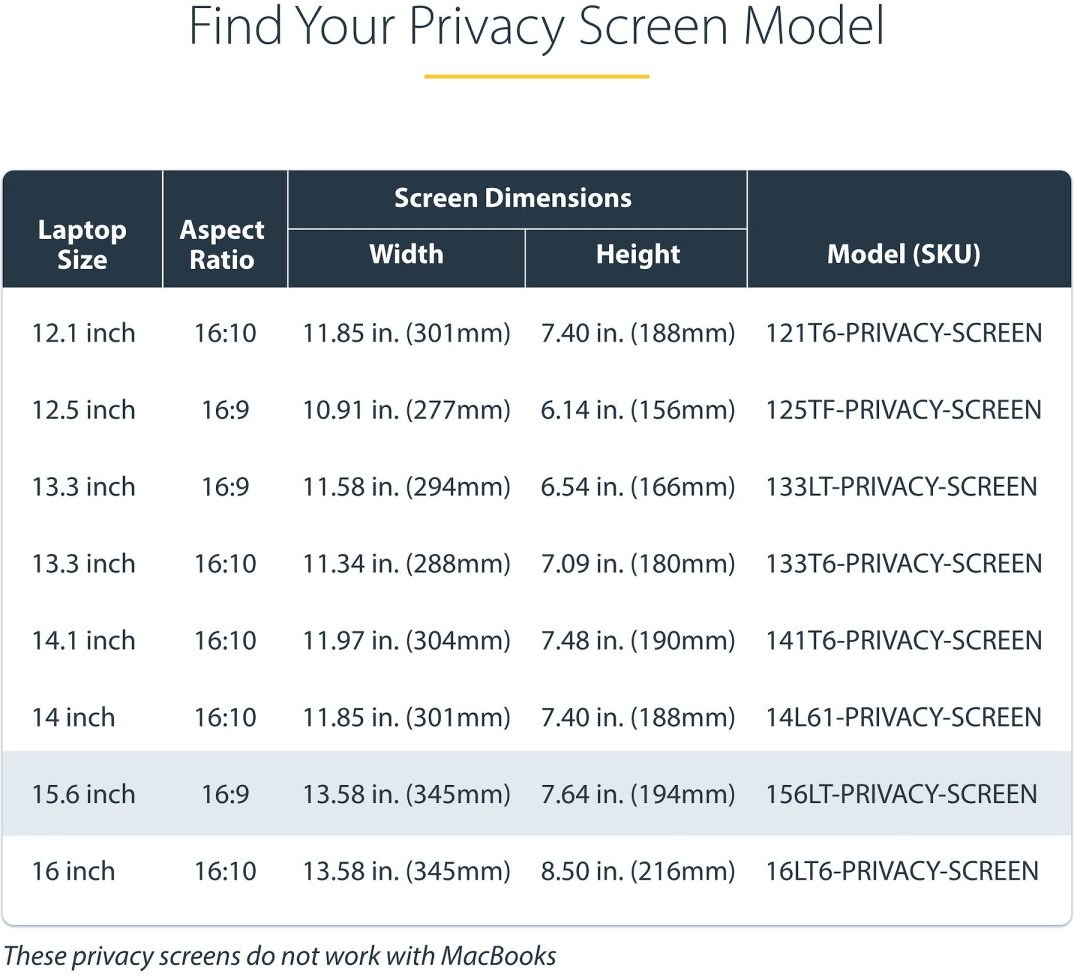1074x976 pixels.
Task: Click the Find Your Privacy Screen Model heading
Action: tap(537, 28)
